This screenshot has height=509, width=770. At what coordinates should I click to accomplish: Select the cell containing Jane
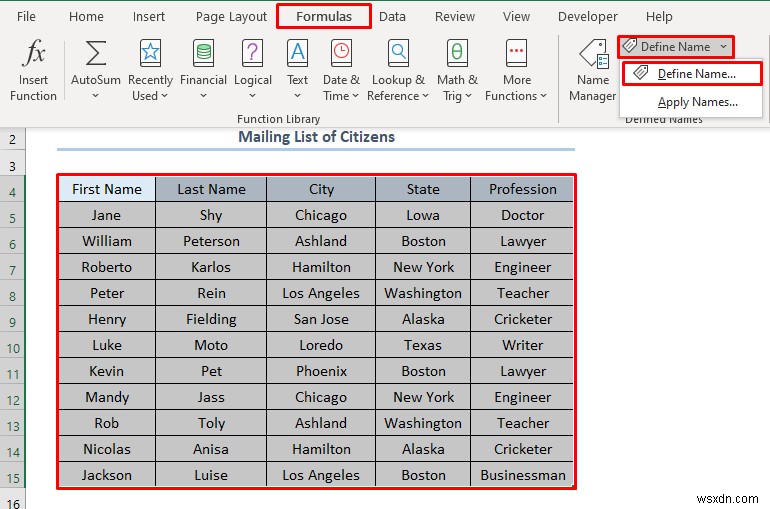(x=107, y=215)
